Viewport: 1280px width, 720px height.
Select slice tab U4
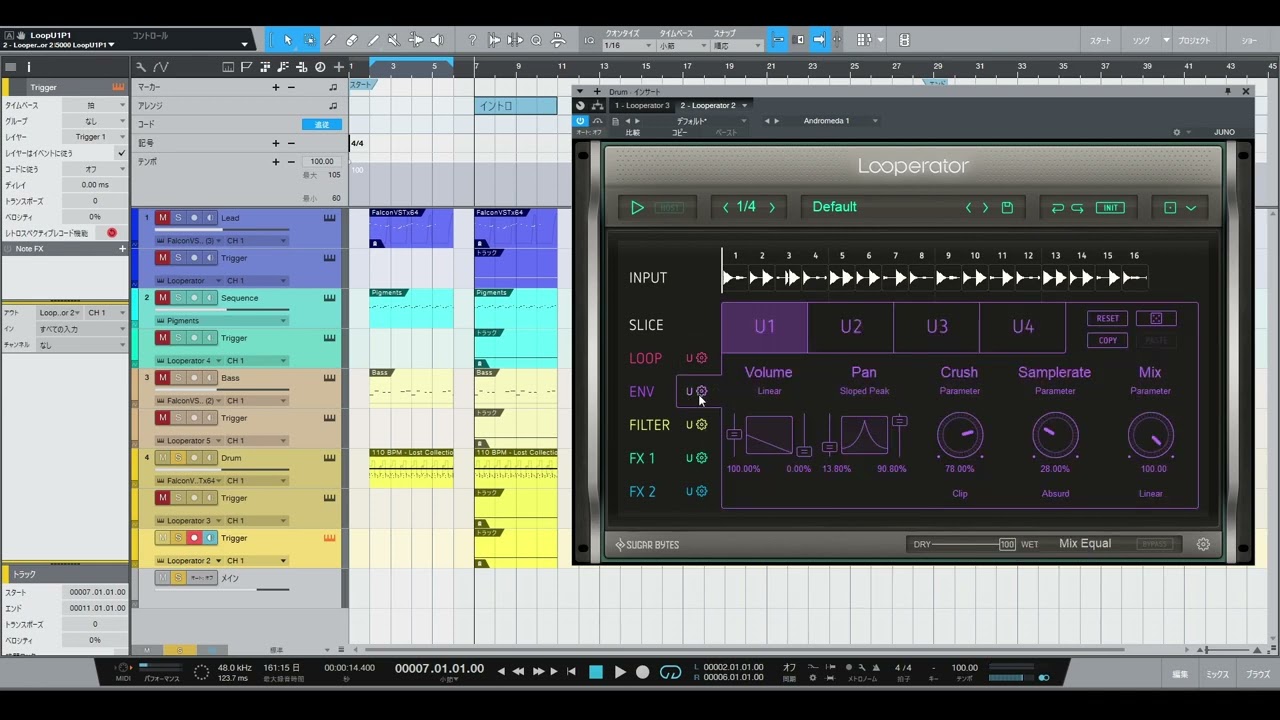tap(1023, 327)
